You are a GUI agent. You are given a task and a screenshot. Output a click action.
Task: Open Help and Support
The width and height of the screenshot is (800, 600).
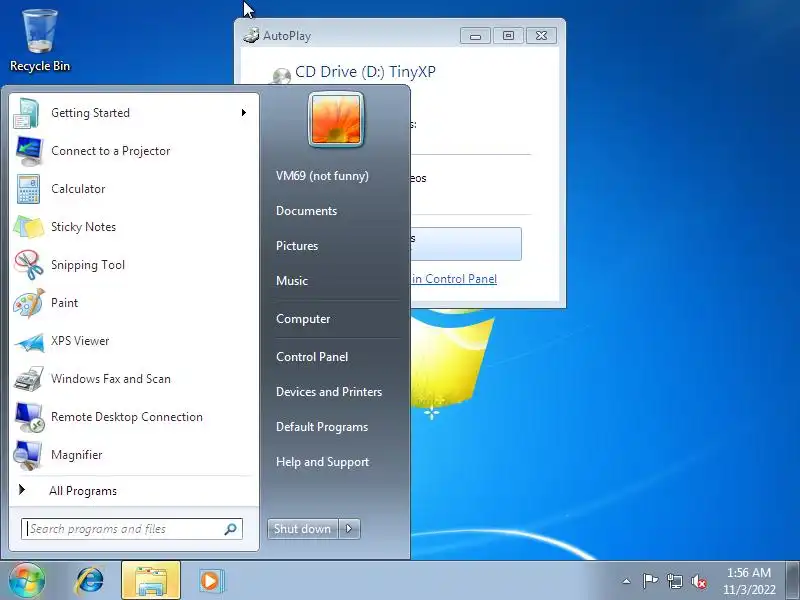(322, 462)
